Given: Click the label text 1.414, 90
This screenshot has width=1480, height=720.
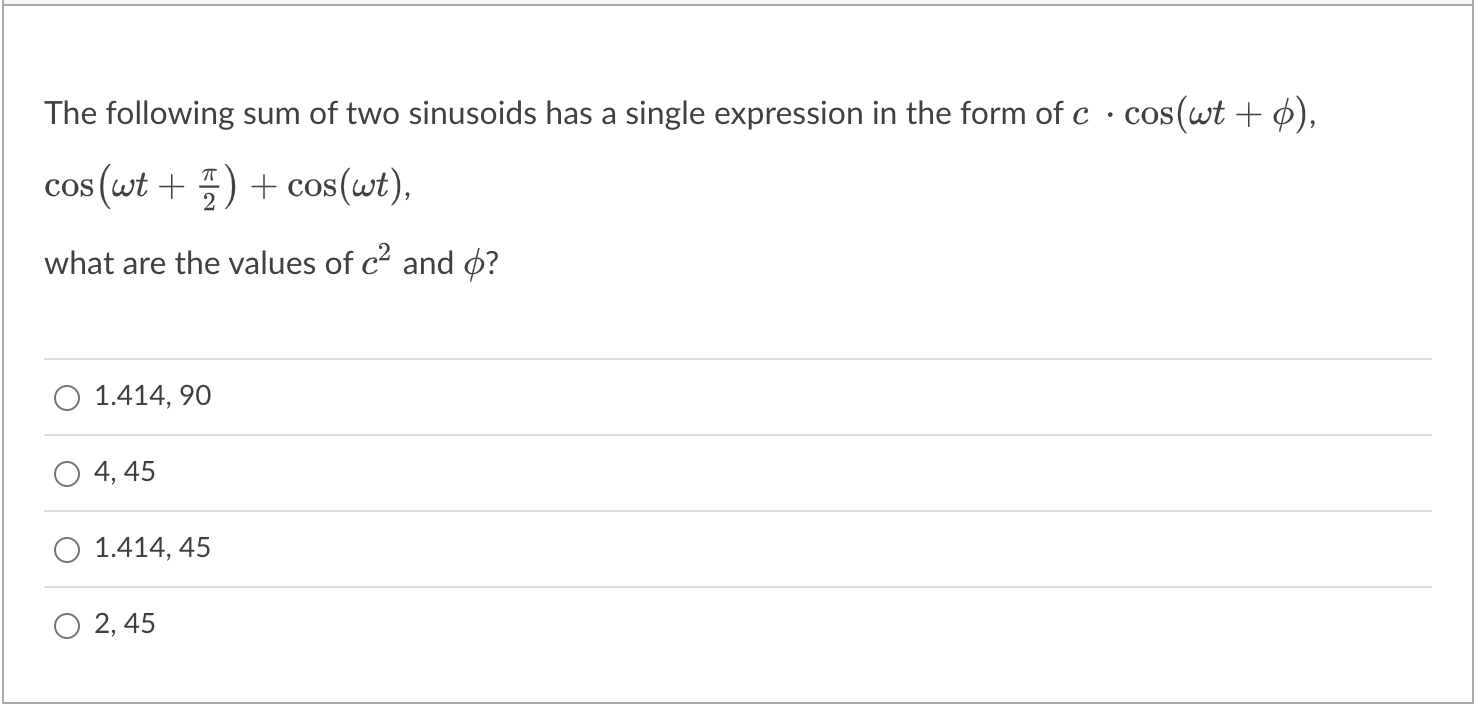Looking at the screenshot, I should [150, 396].
